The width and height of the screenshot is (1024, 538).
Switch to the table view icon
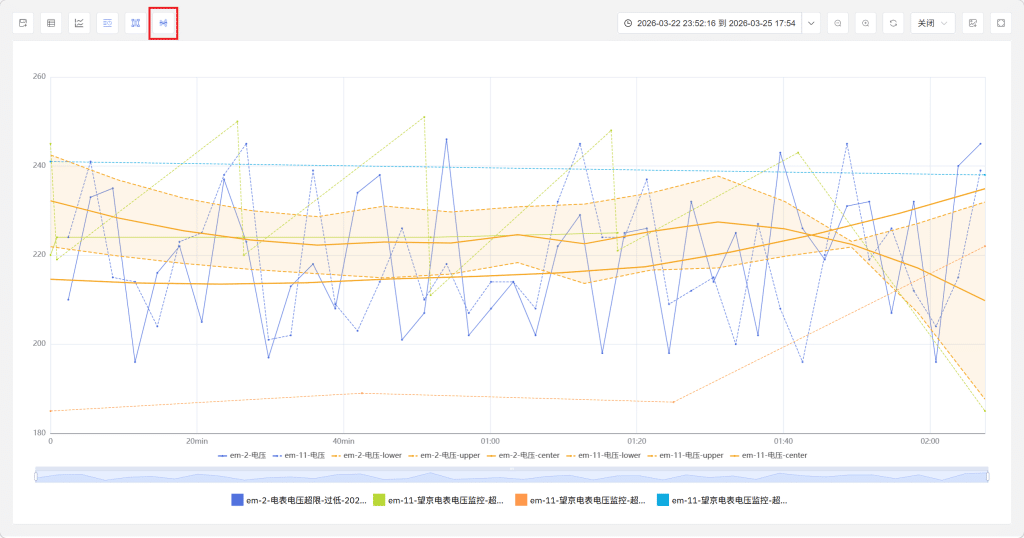[51, 23]
